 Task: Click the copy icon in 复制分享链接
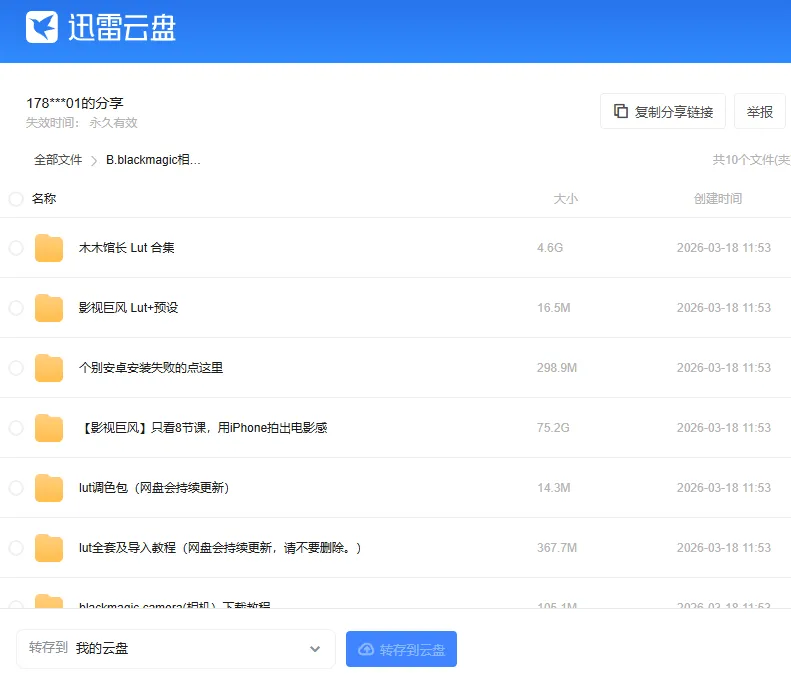pyautogui.click(x=620, y=111)
